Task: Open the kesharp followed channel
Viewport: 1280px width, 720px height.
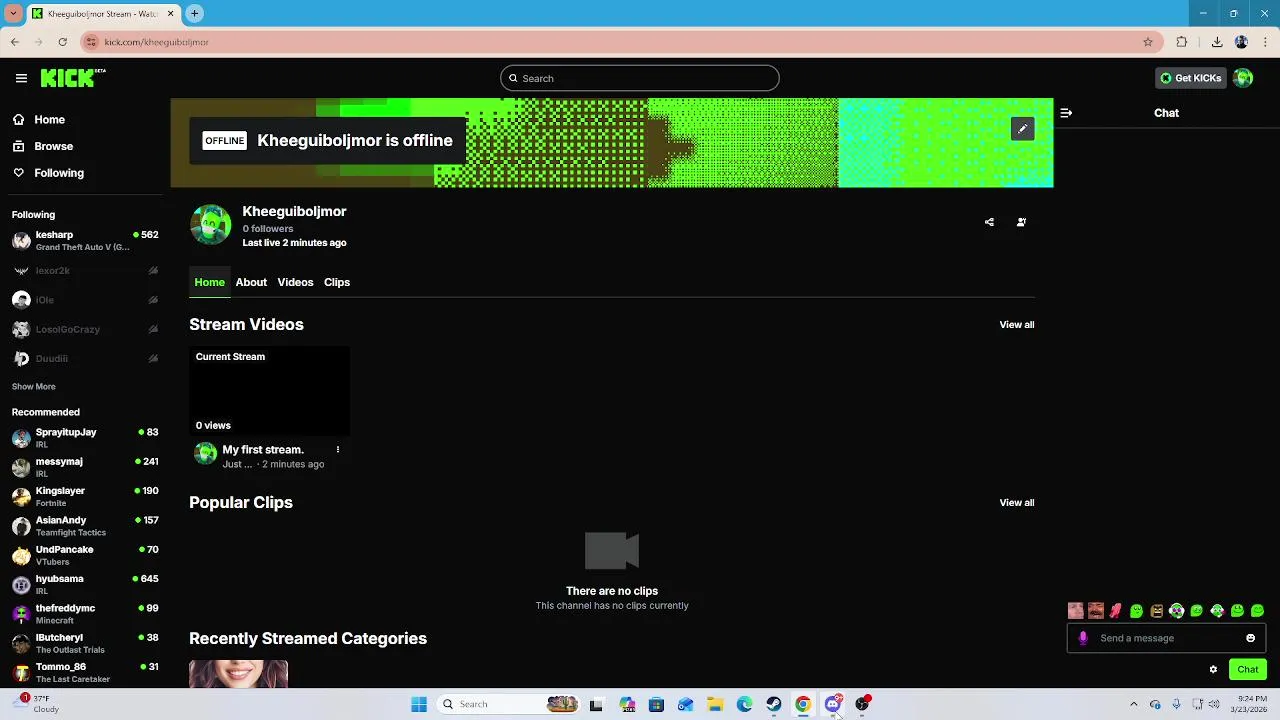Action: pos(85,240)
